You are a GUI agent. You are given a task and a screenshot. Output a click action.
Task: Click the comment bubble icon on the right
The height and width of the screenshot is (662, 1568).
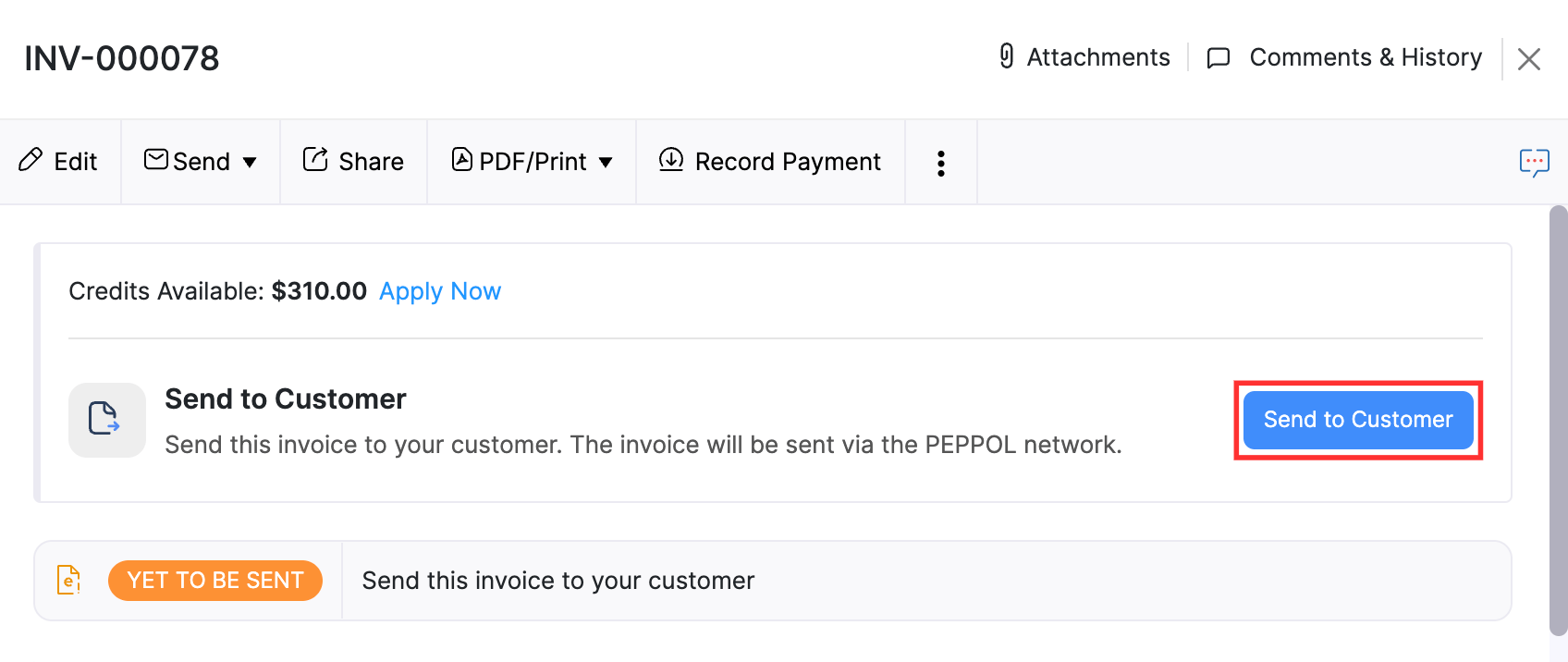(1535, 161)
